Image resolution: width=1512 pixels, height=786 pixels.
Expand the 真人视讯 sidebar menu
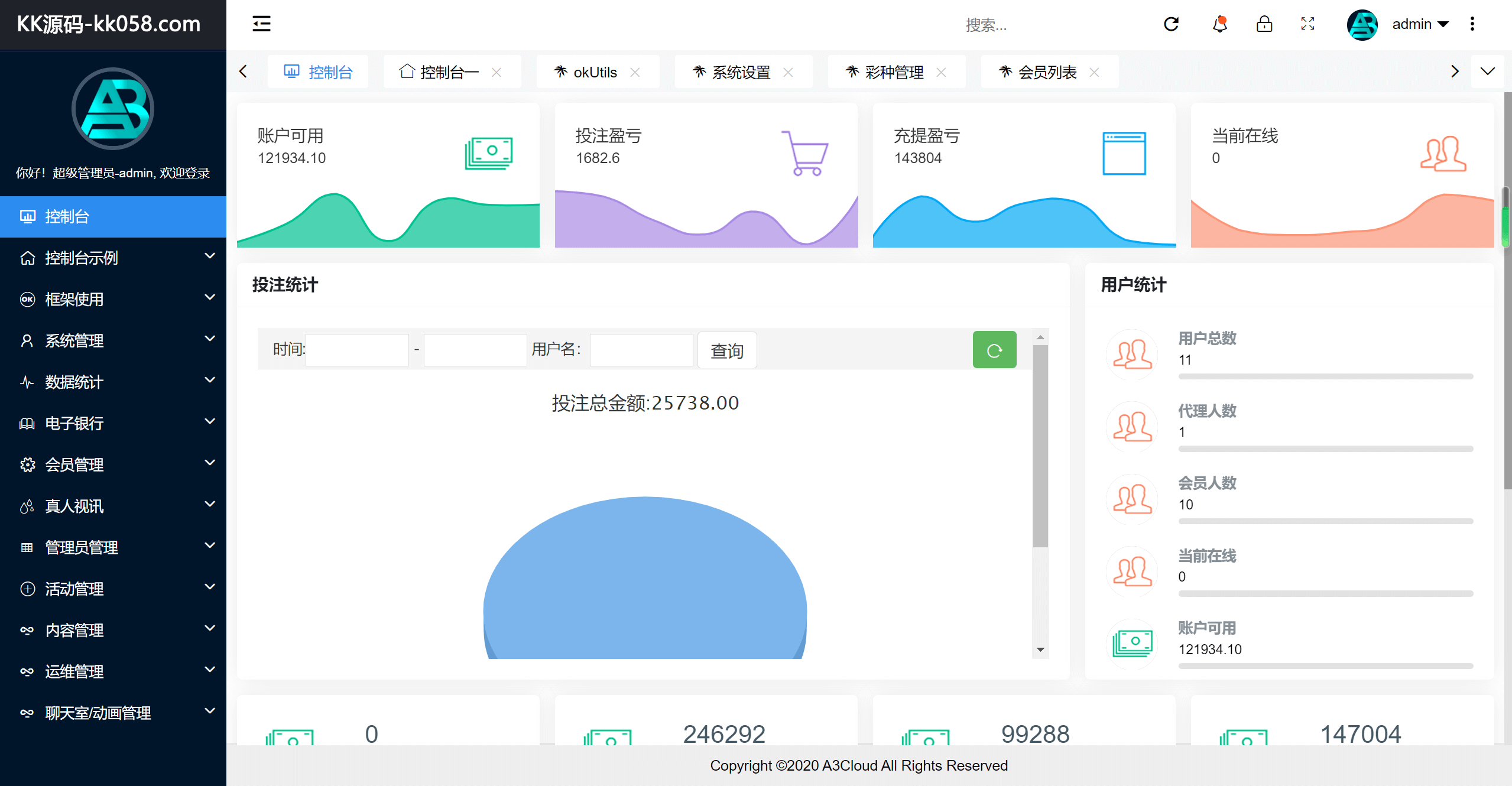pos(113,506)
